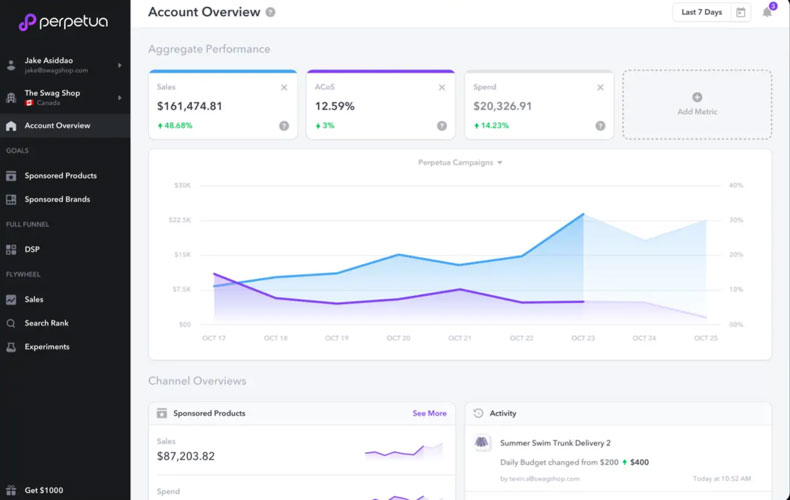Open Experiments in sidebar
The height and width of the screenshot is (500, 790).
point(47,347)
